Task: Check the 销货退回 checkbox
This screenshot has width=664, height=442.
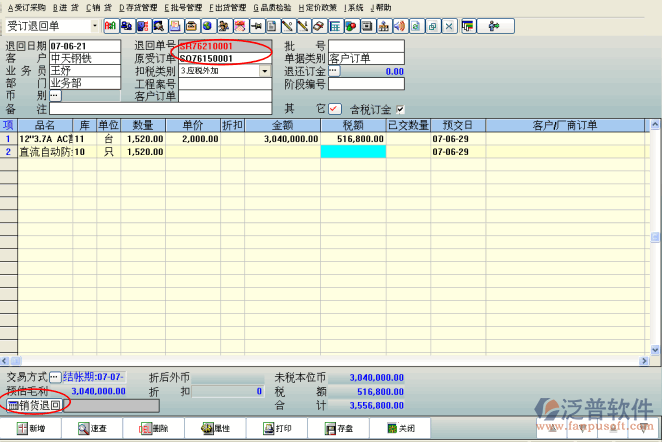Action: pyautogui.click(x=13, y=406)
